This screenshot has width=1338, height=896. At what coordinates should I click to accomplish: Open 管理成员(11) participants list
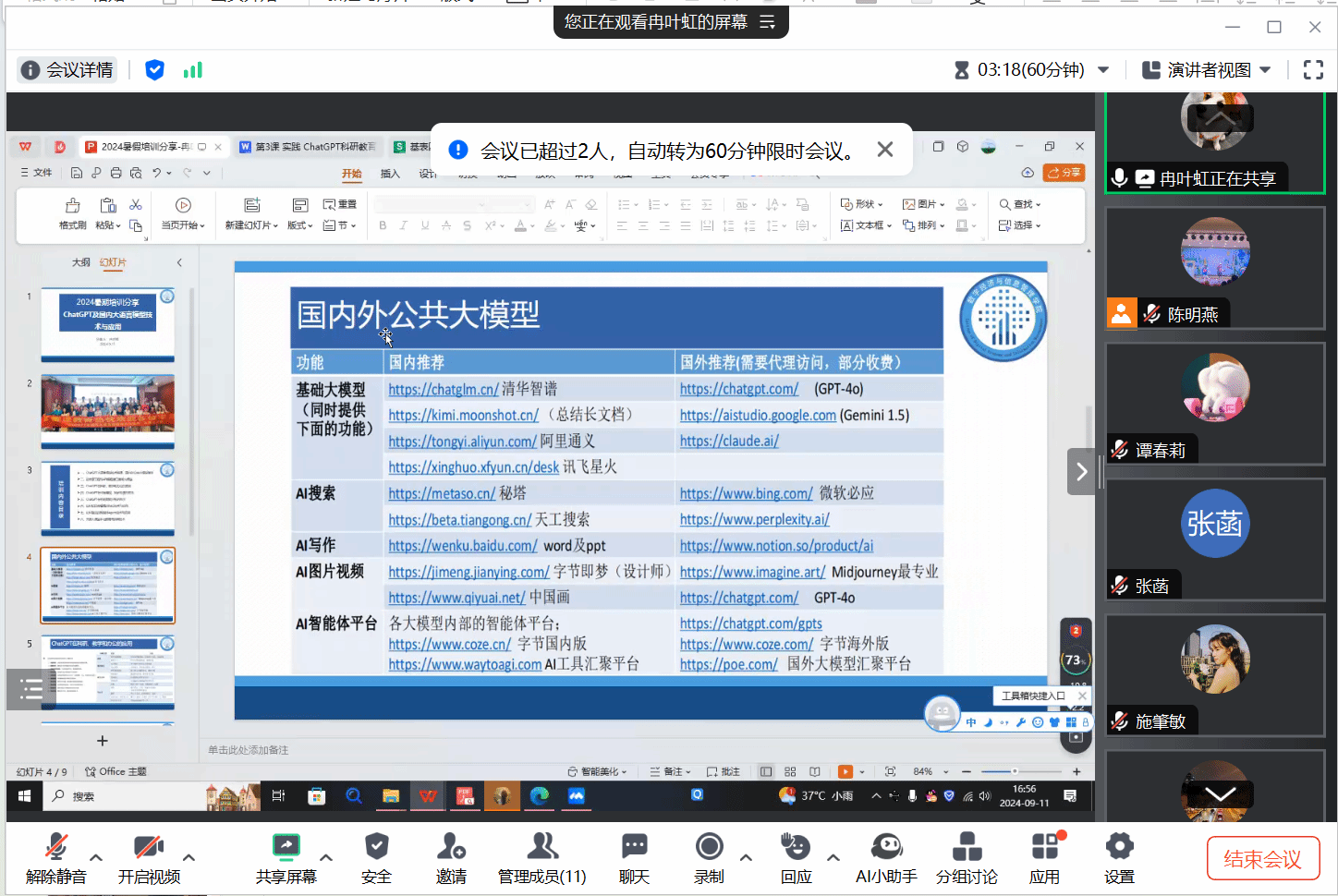coord(542,847)
